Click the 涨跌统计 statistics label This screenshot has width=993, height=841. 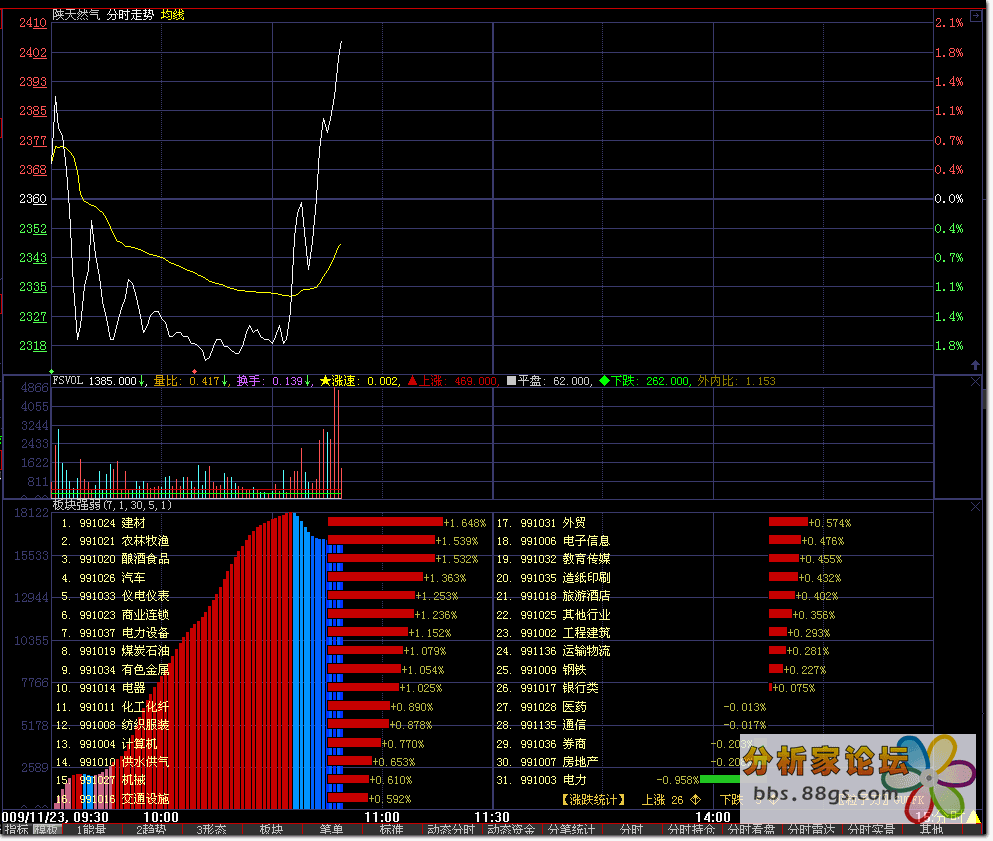pos(594,800)
